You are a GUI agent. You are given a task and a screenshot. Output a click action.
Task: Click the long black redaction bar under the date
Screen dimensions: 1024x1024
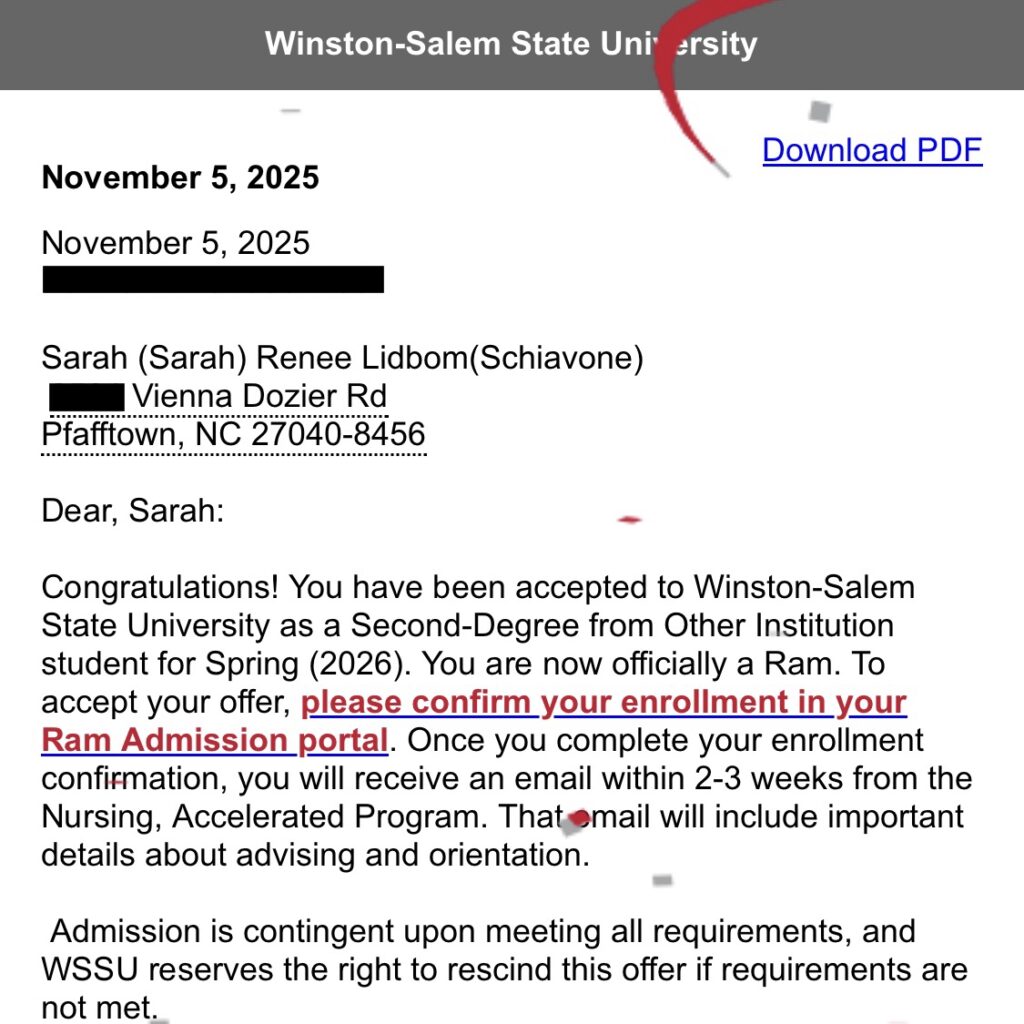213,279
